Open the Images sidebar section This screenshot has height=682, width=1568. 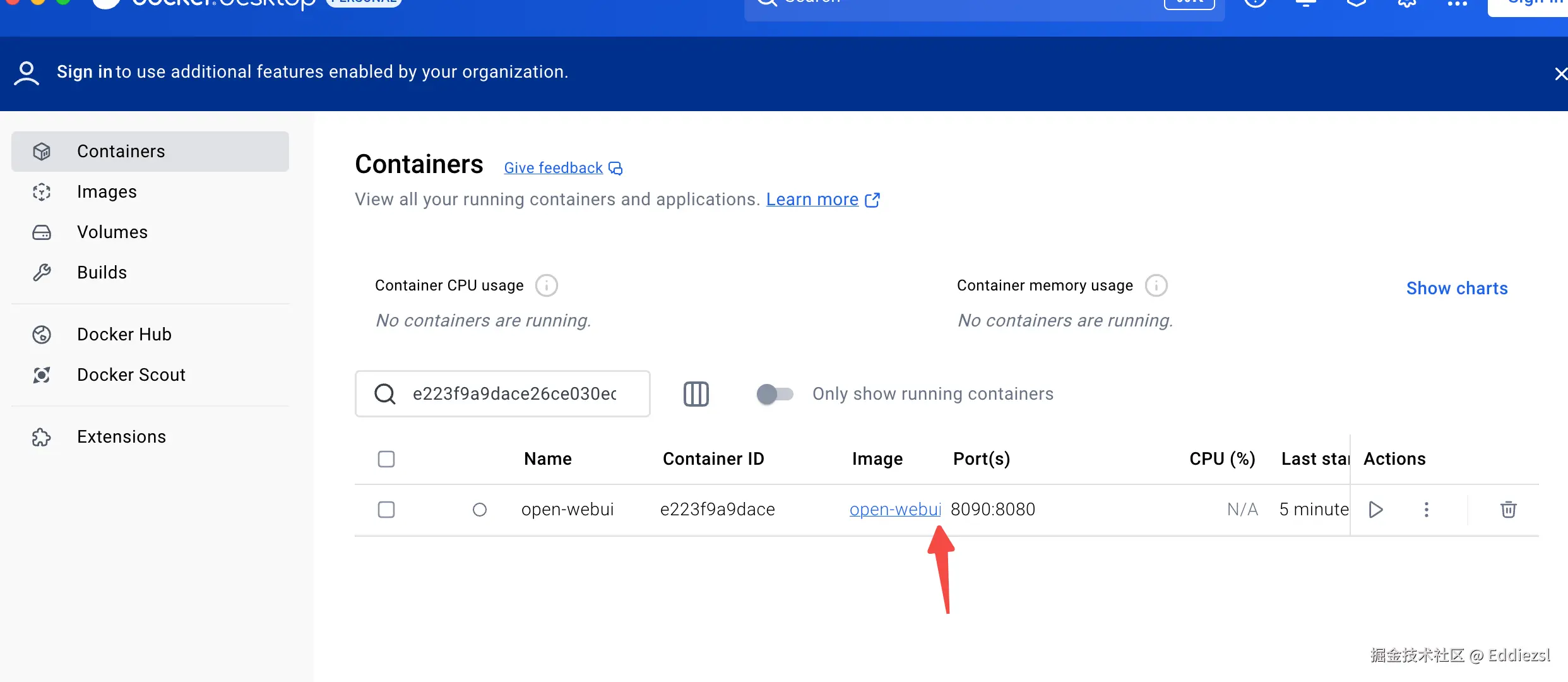click(107, 192)
